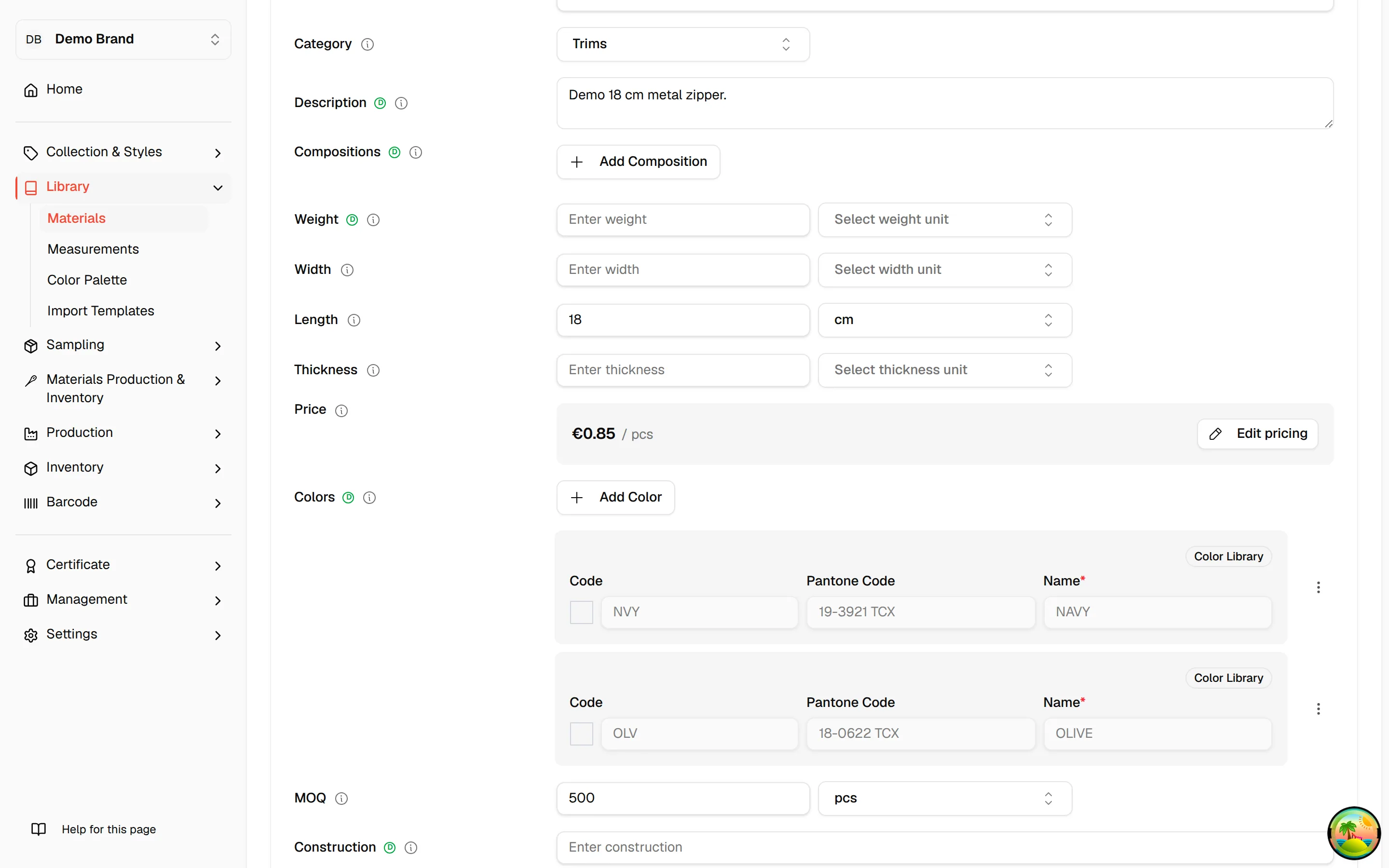Go to the Home page
Image resolution: width=1389 pixels, height=868 pixels.
(123, 90)
